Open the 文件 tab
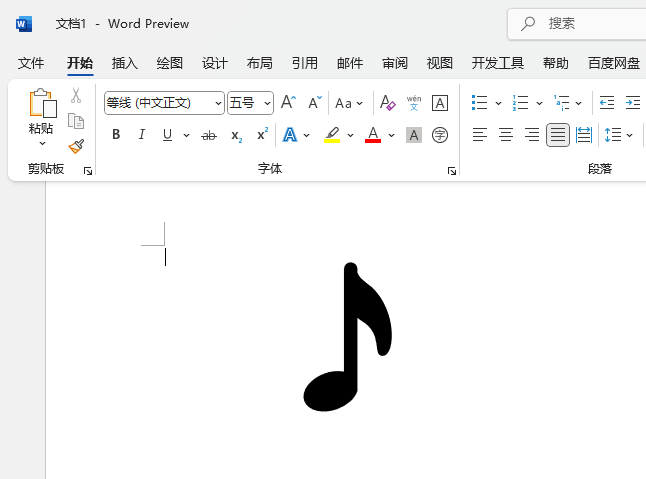The height and width of the screenshot is (479, 646). tap(31, 63)
